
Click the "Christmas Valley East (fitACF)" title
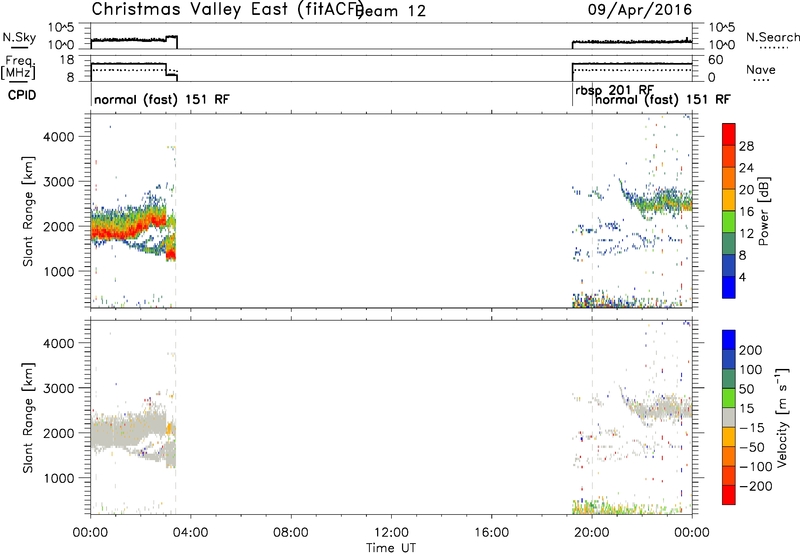point(228,10)
